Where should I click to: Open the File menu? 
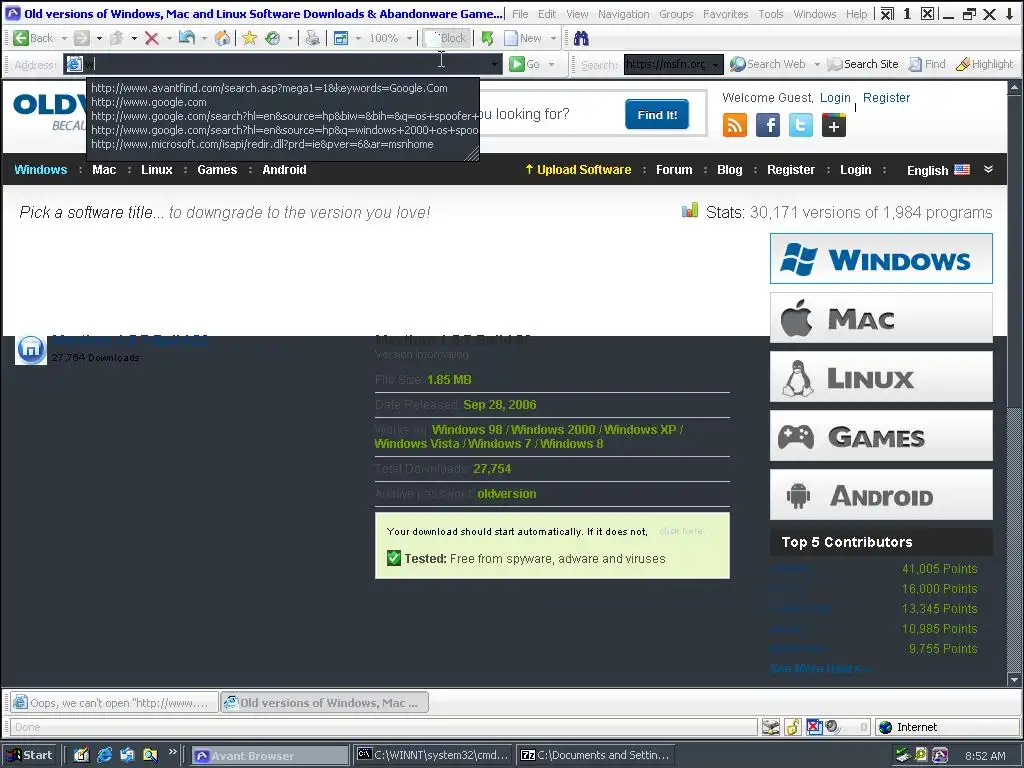coord(520,14)
